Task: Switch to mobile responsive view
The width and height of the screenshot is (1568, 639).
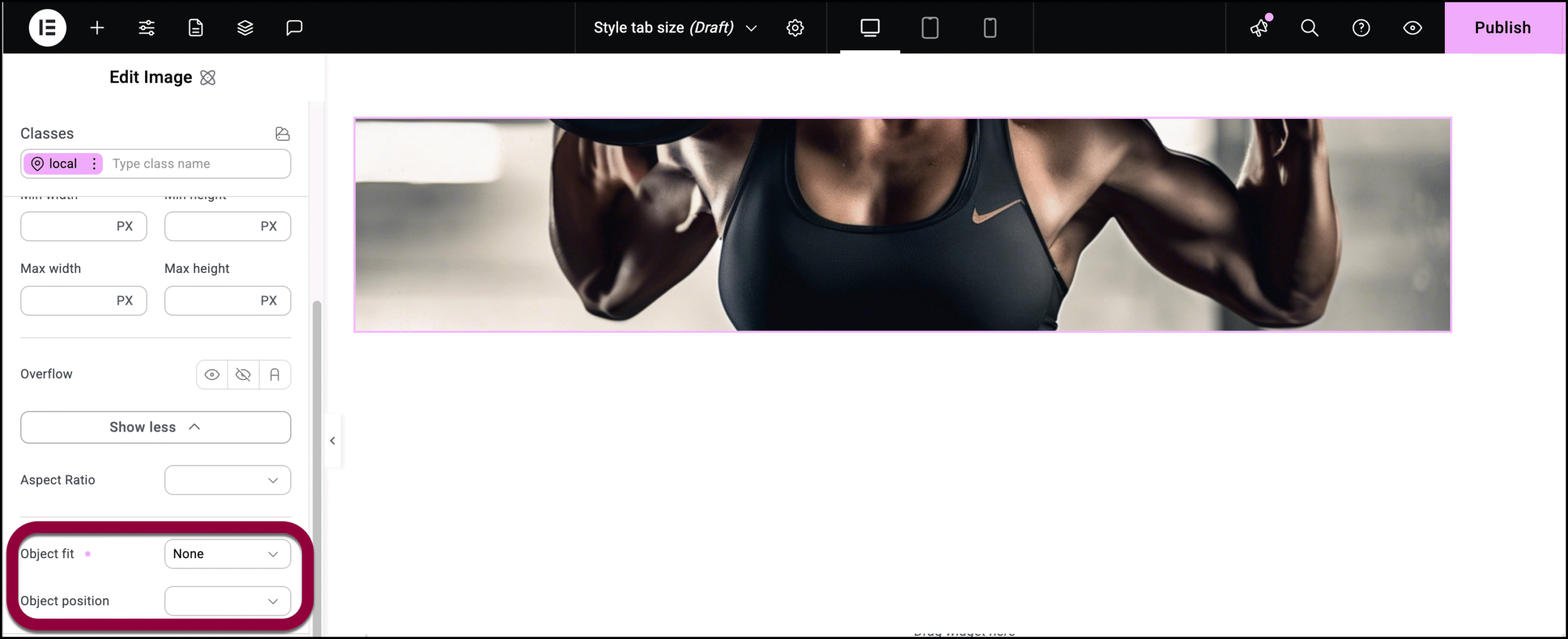Action: coord(990,28)
